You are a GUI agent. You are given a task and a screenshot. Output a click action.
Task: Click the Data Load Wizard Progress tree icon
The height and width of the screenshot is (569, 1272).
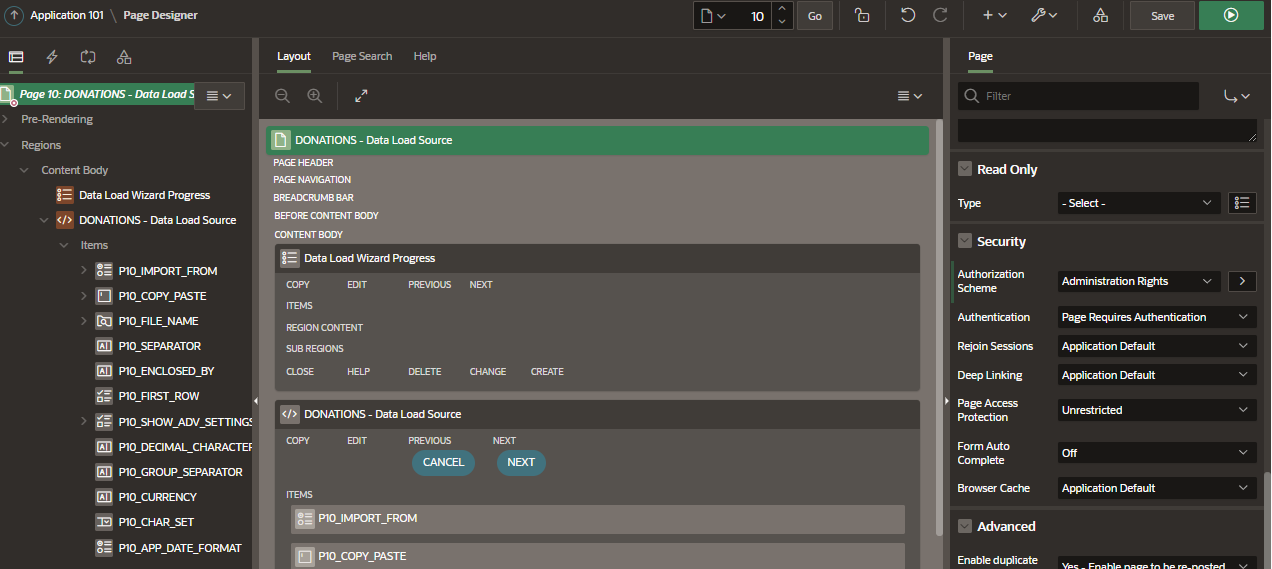pos(65,195)
